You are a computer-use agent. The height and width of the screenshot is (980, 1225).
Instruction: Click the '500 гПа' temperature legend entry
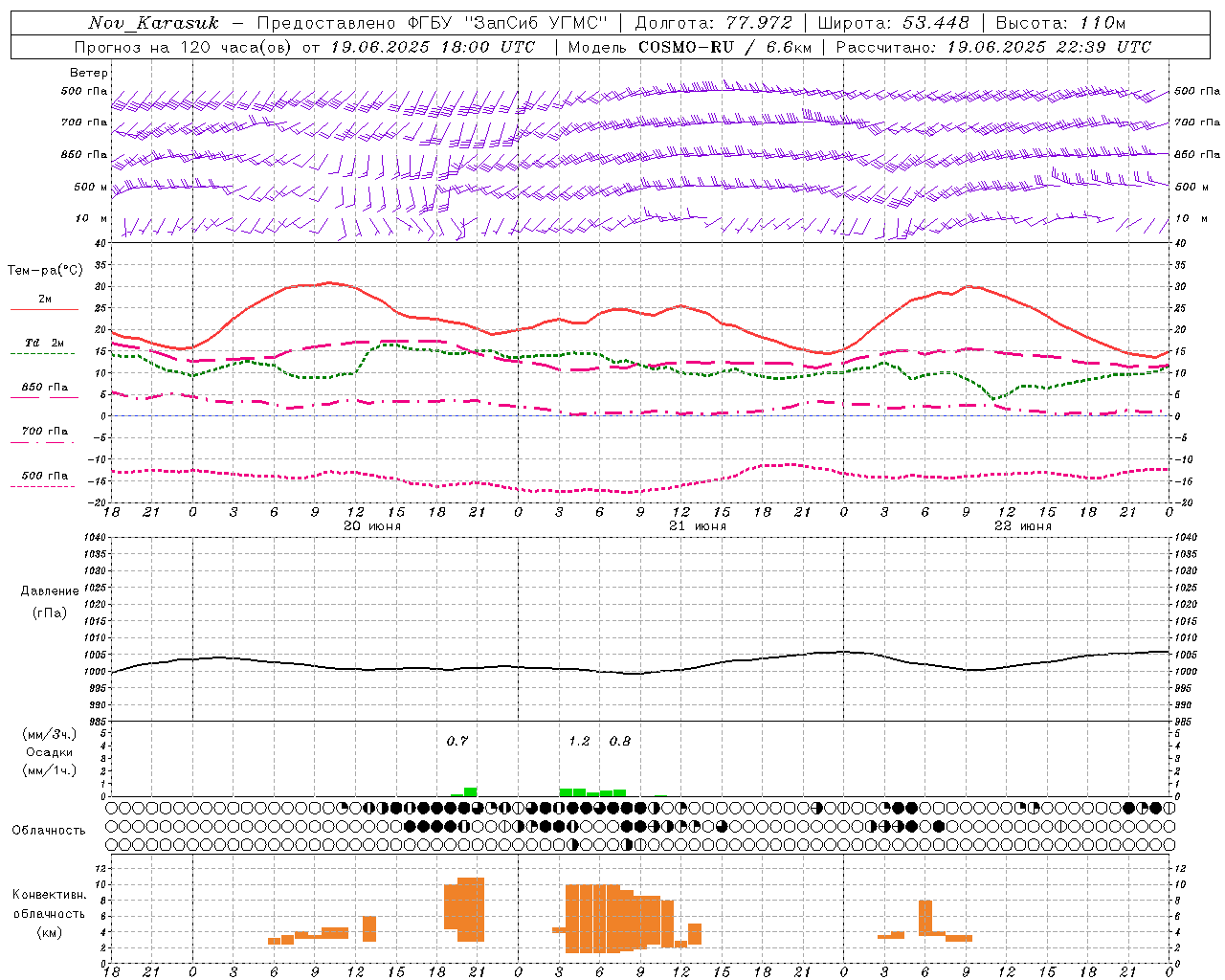45,476
